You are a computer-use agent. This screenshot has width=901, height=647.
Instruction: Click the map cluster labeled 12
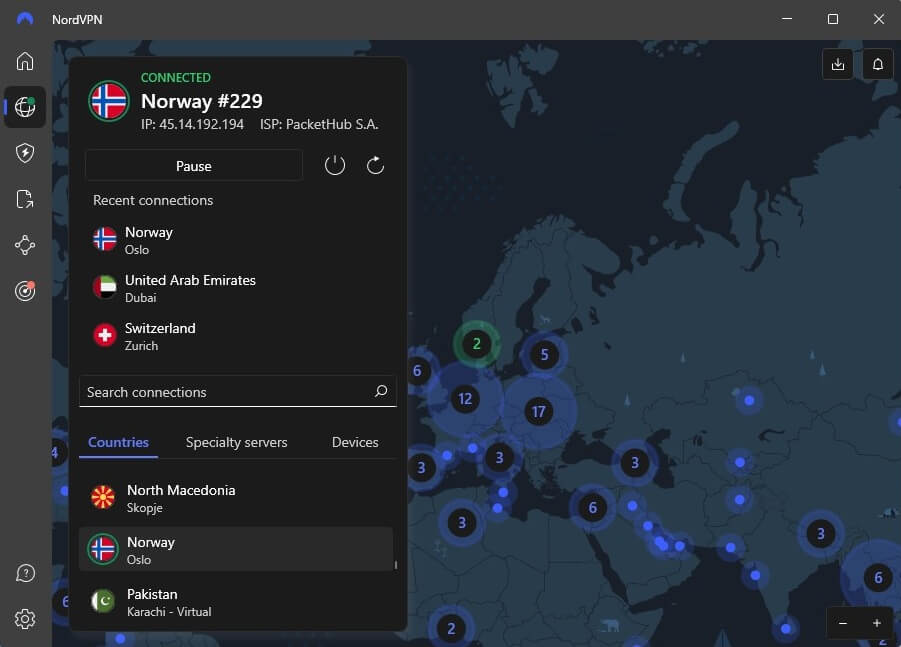click(x=465, y=398)
